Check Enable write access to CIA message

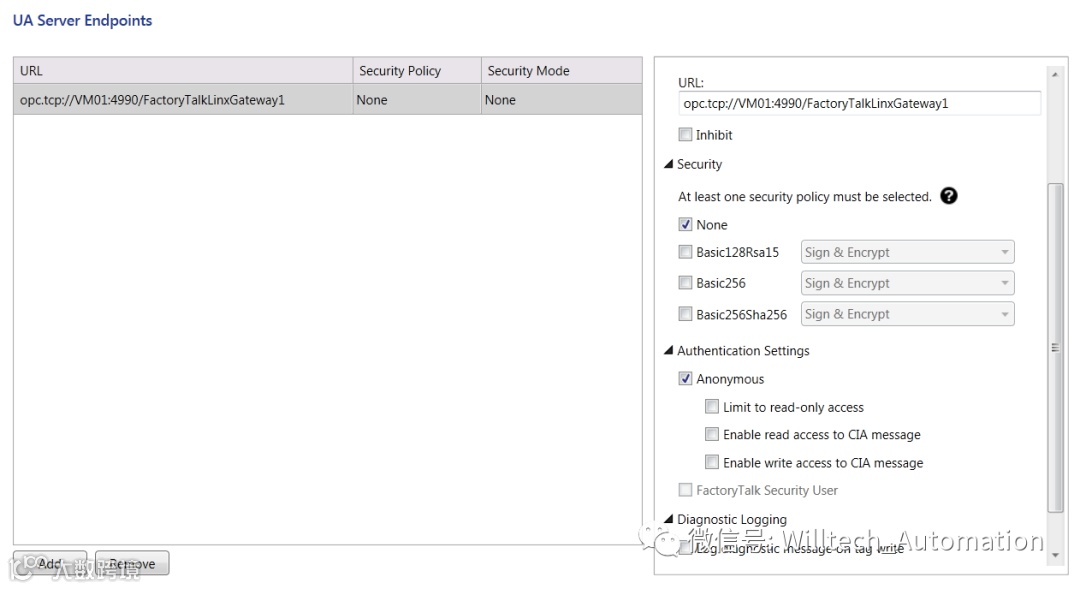[712, 462]
